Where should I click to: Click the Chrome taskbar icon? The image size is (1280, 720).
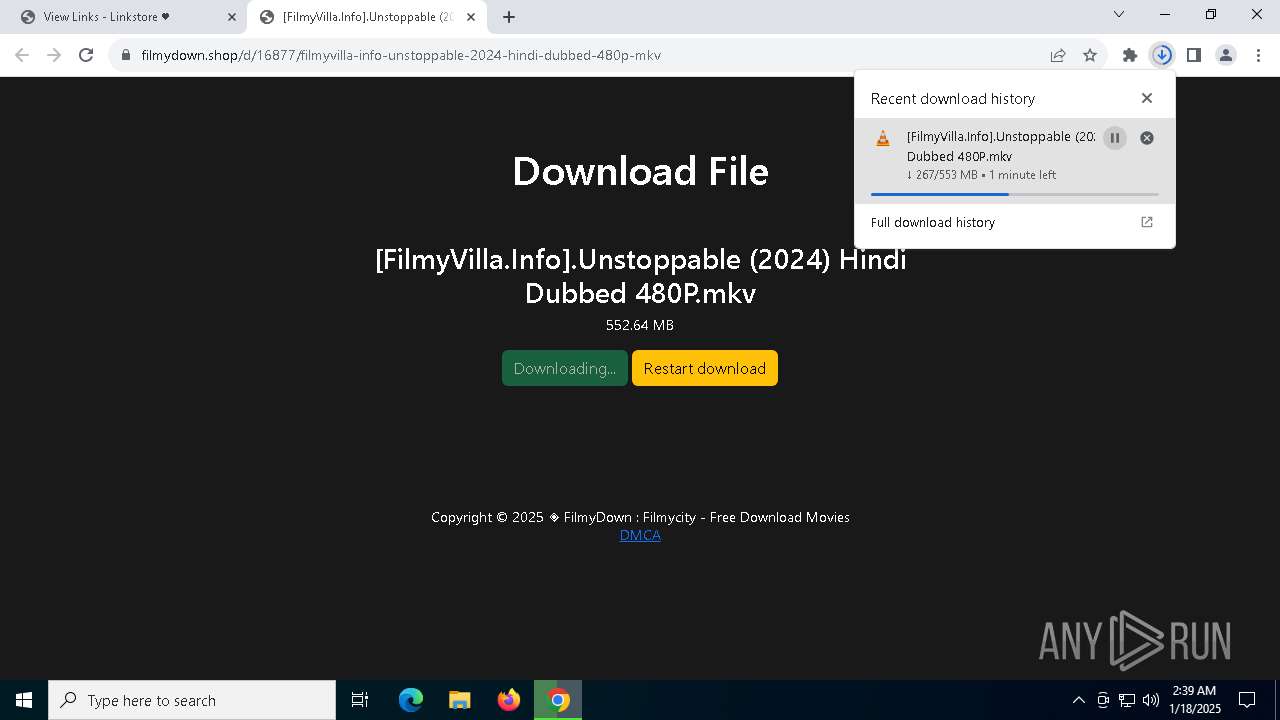click(x=558, y=700)
